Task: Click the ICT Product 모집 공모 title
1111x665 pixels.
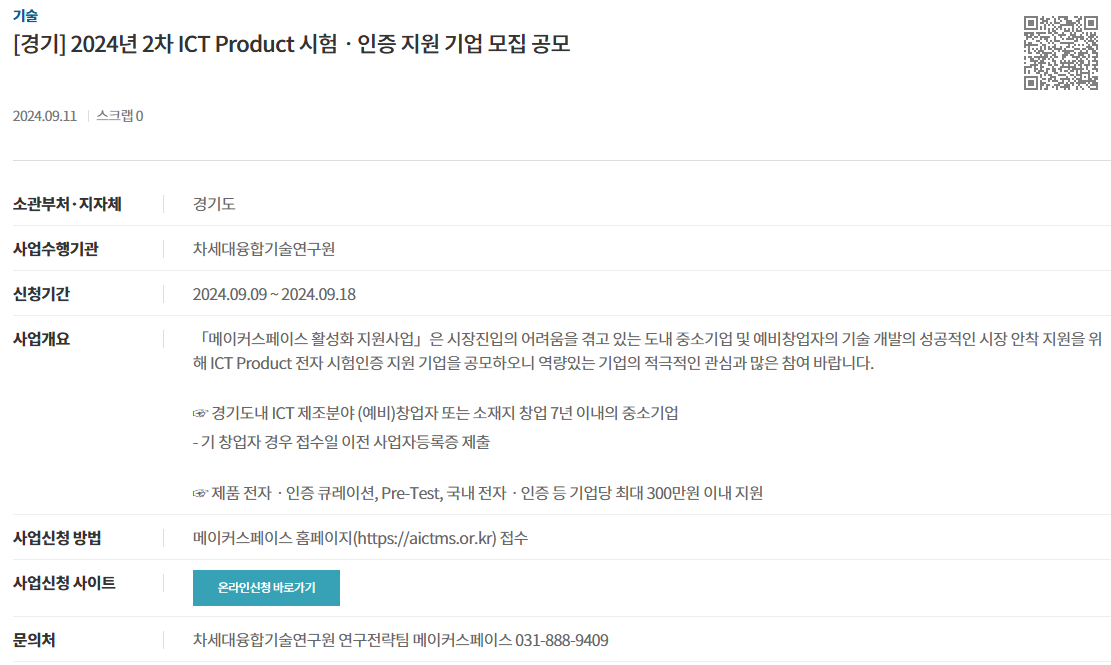Action: click(292, 44)
